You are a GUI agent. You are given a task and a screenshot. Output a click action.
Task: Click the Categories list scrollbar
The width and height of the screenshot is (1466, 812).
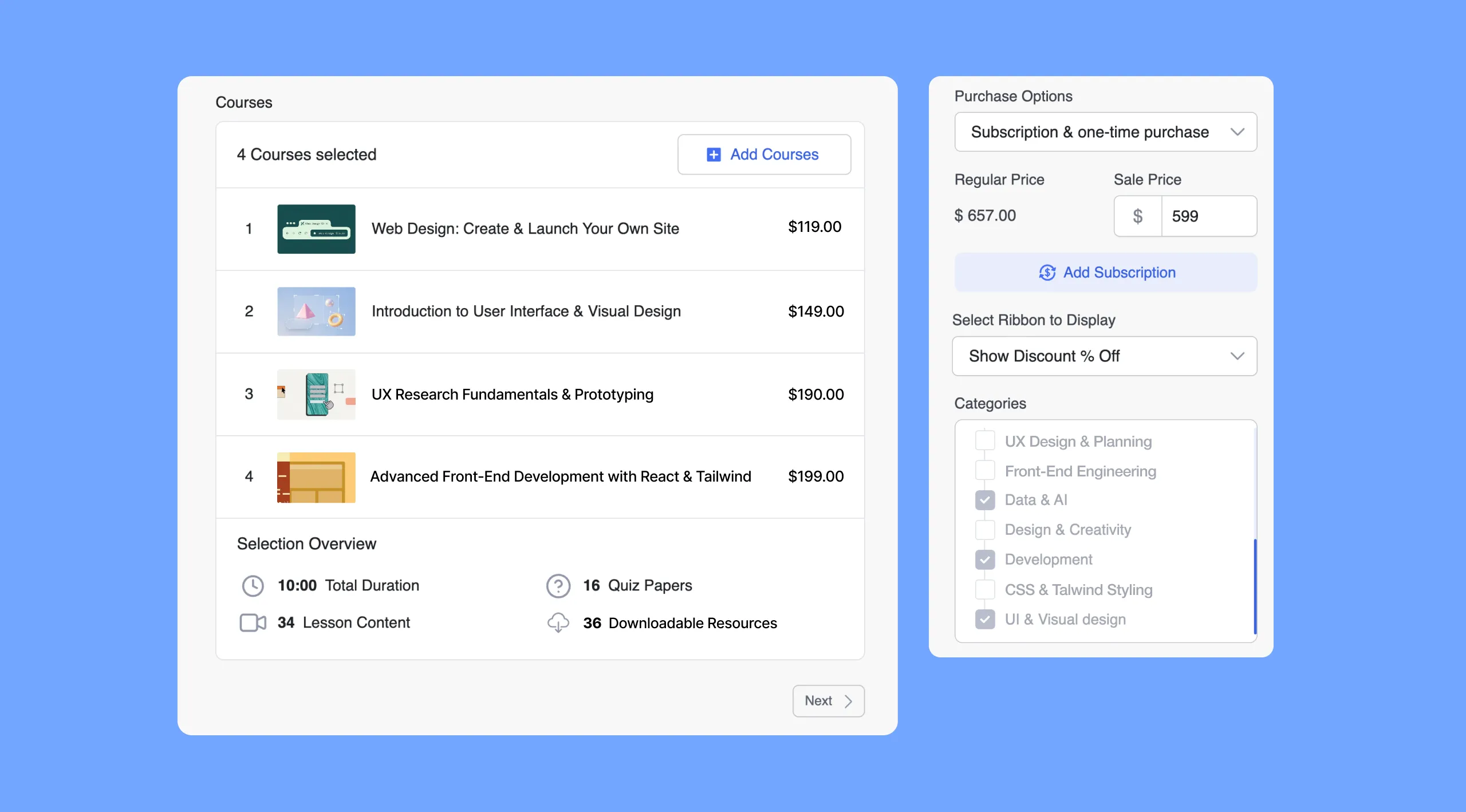point(1255,586)
